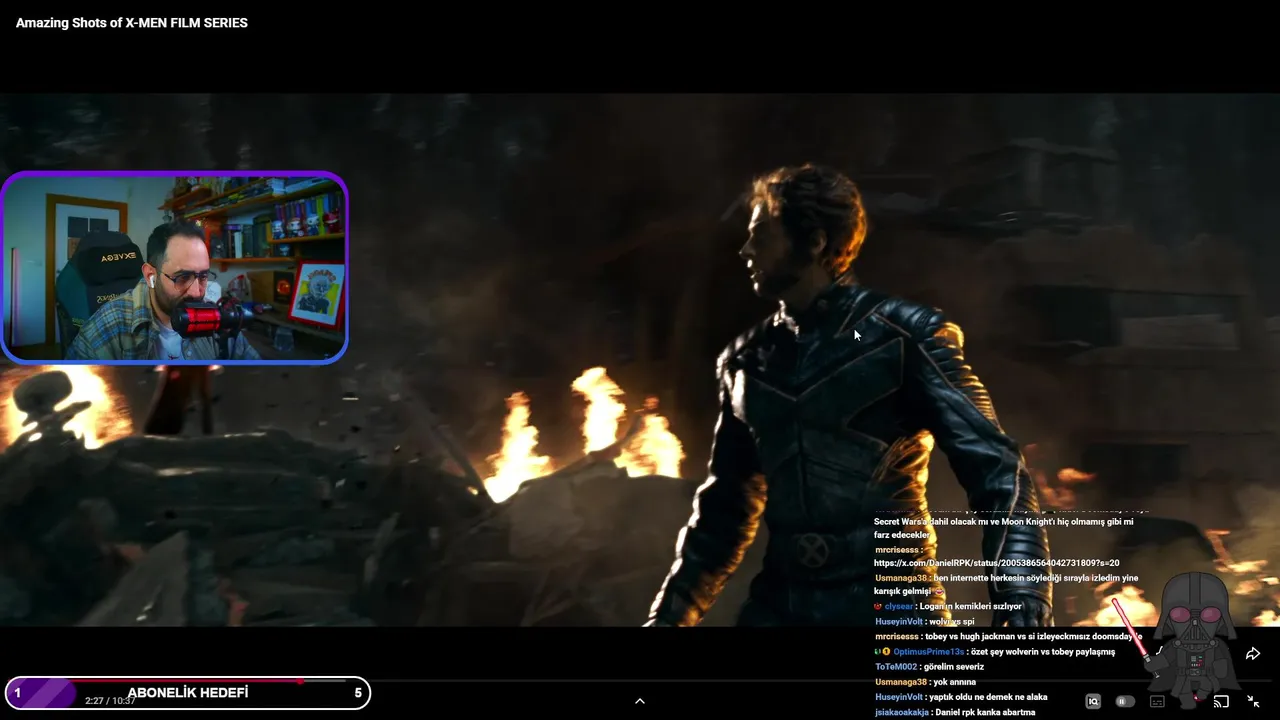The image size is (1280, 720).
Task: Click the username jsiakaoakakja in chat
Action: click(901, 713)
